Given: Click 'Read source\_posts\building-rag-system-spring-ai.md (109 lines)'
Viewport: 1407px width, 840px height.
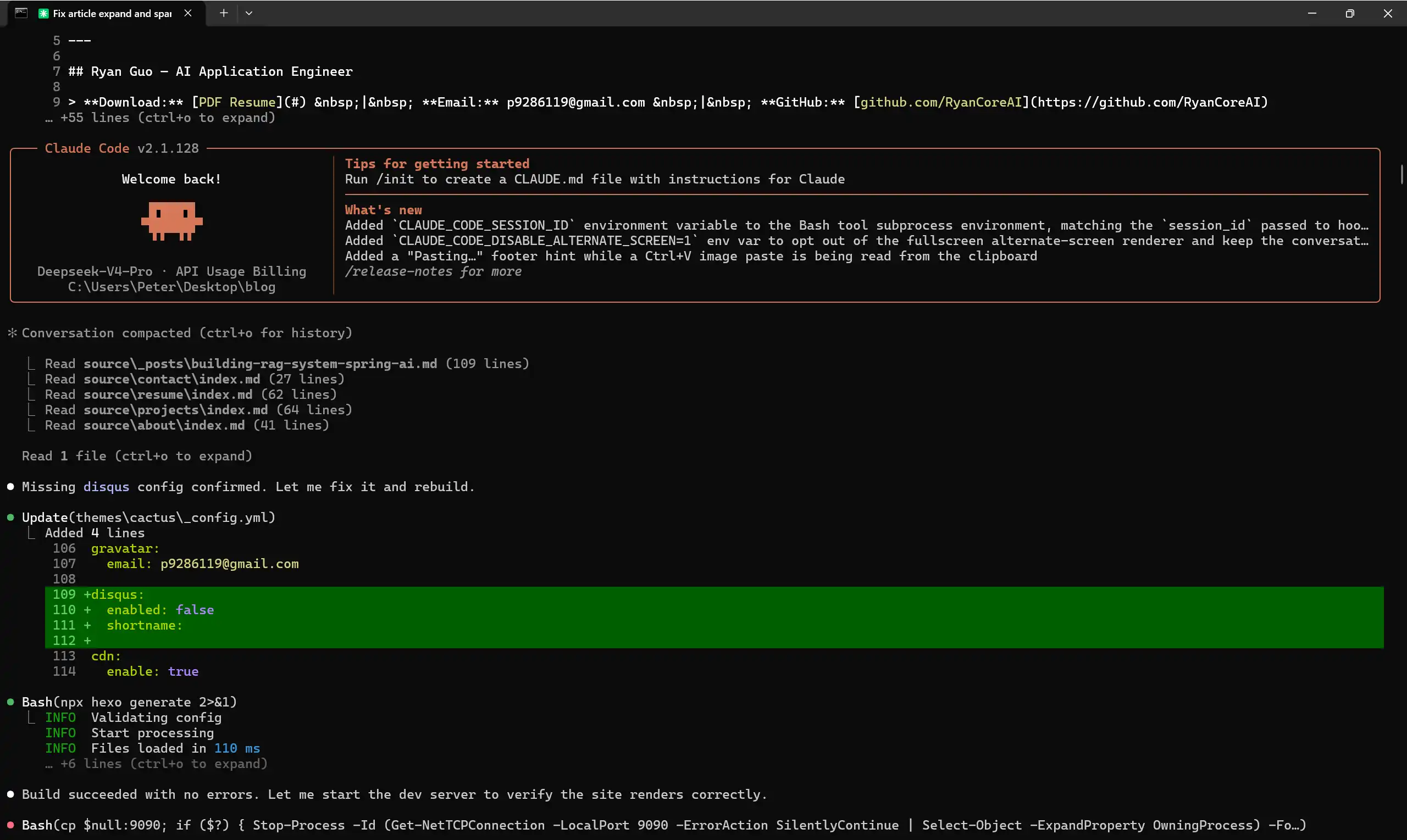Looking at the screenshot, I should tap(287, 364).
